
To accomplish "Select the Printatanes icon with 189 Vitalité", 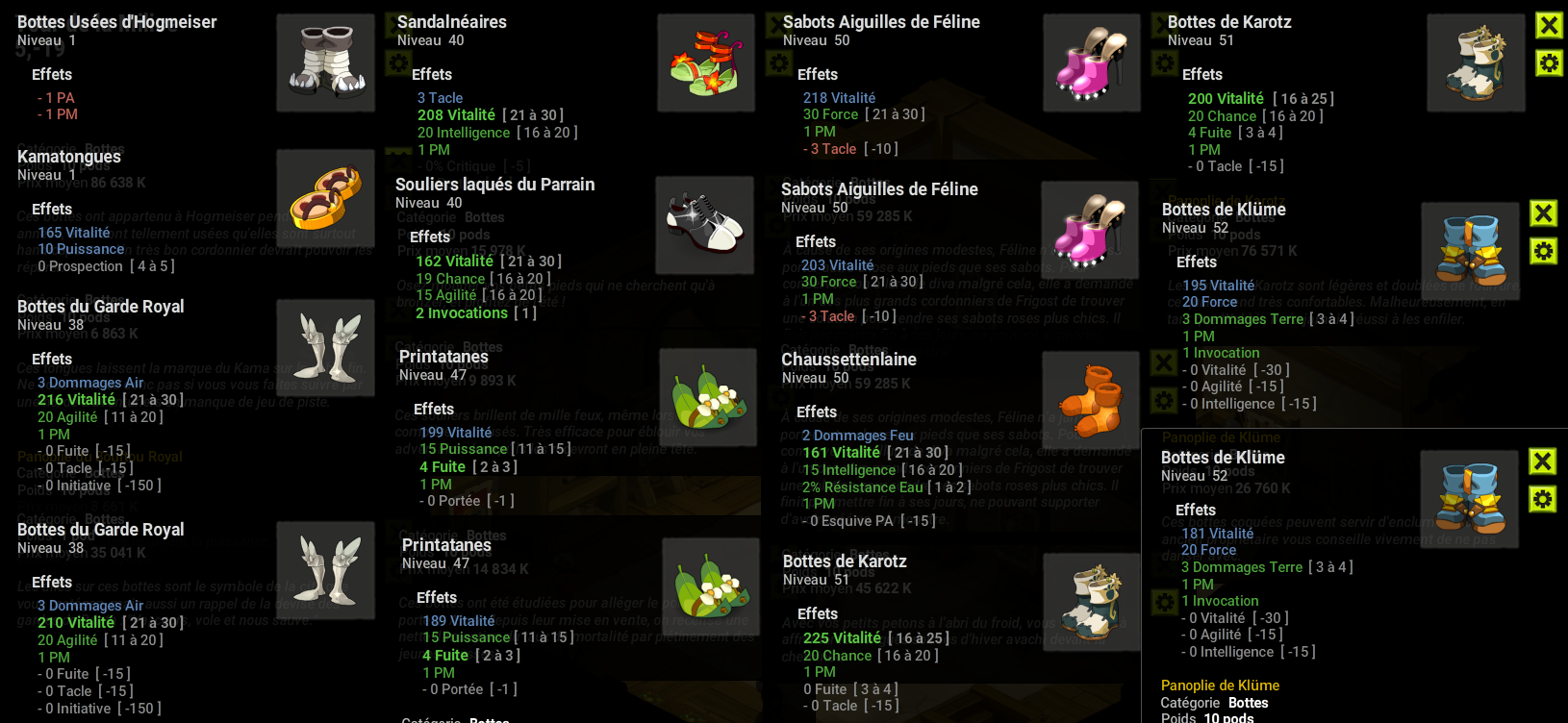I will [711, 586].
